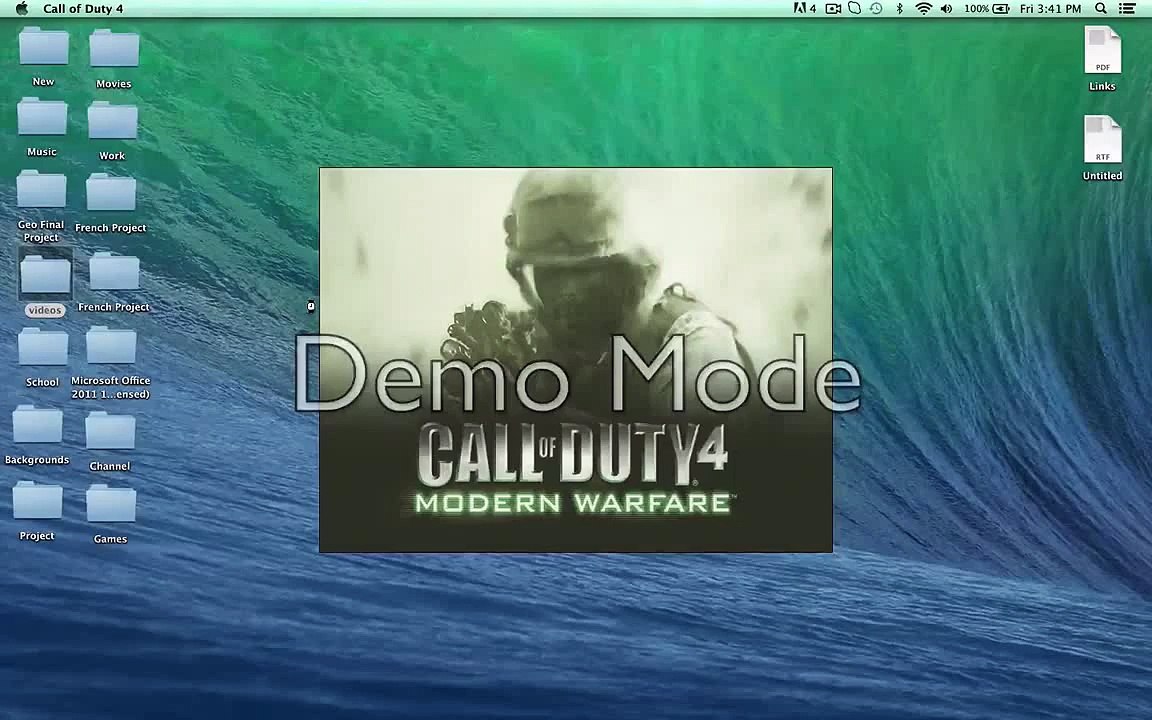Click the Fri 3:41 PM clock
The image size is (1152, 720).
click(1050, 9)
